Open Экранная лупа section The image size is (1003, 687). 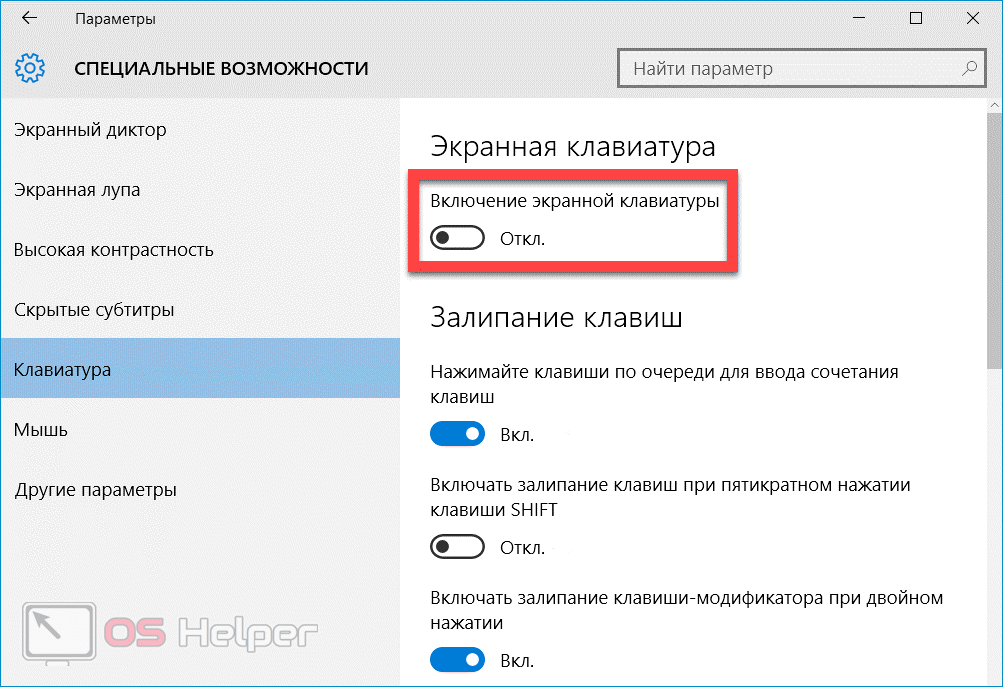pos(77,190)
